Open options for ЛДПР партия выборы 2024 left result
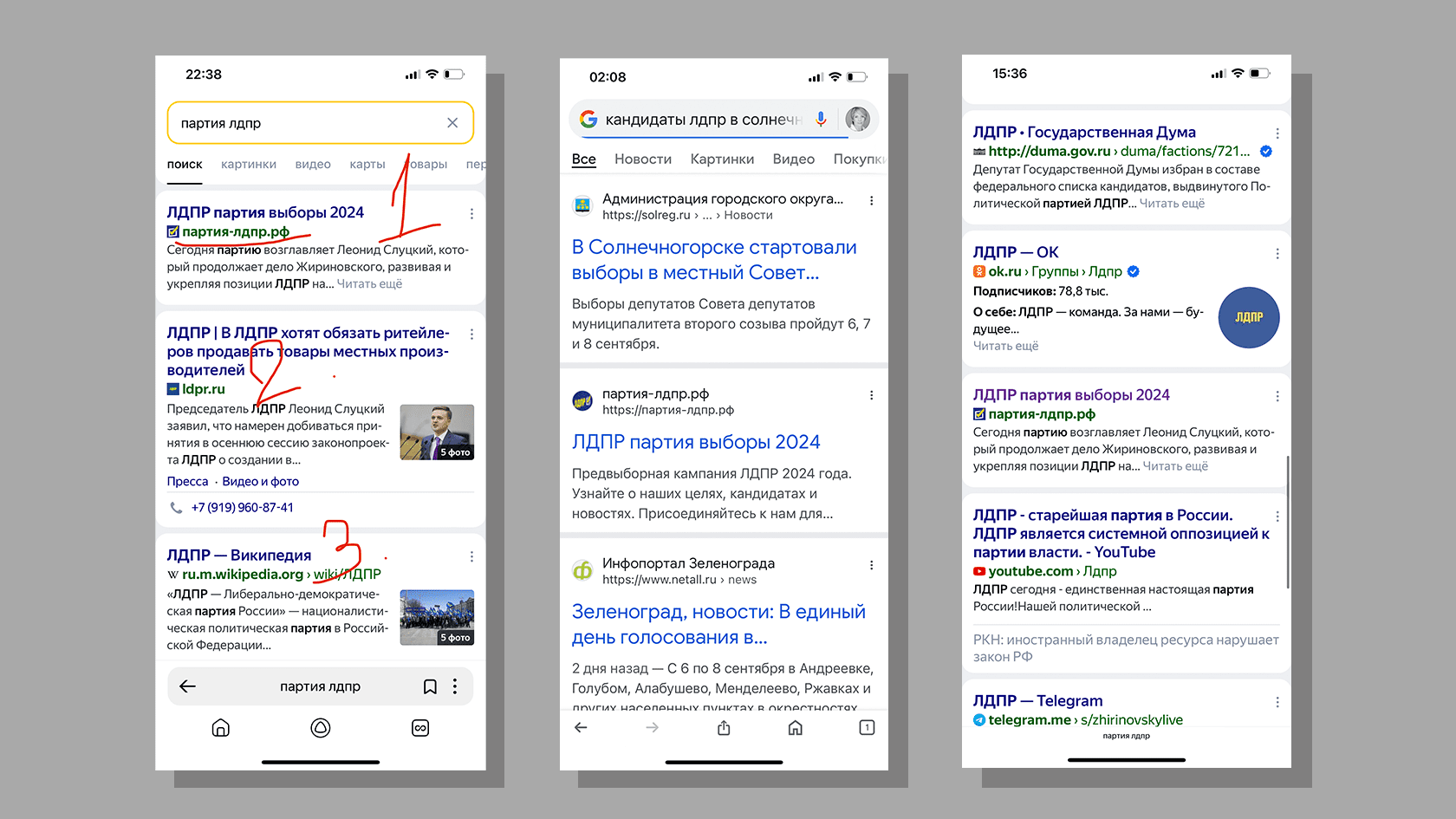The width and height of the screenshot is (1456, 819). [471, 213]
